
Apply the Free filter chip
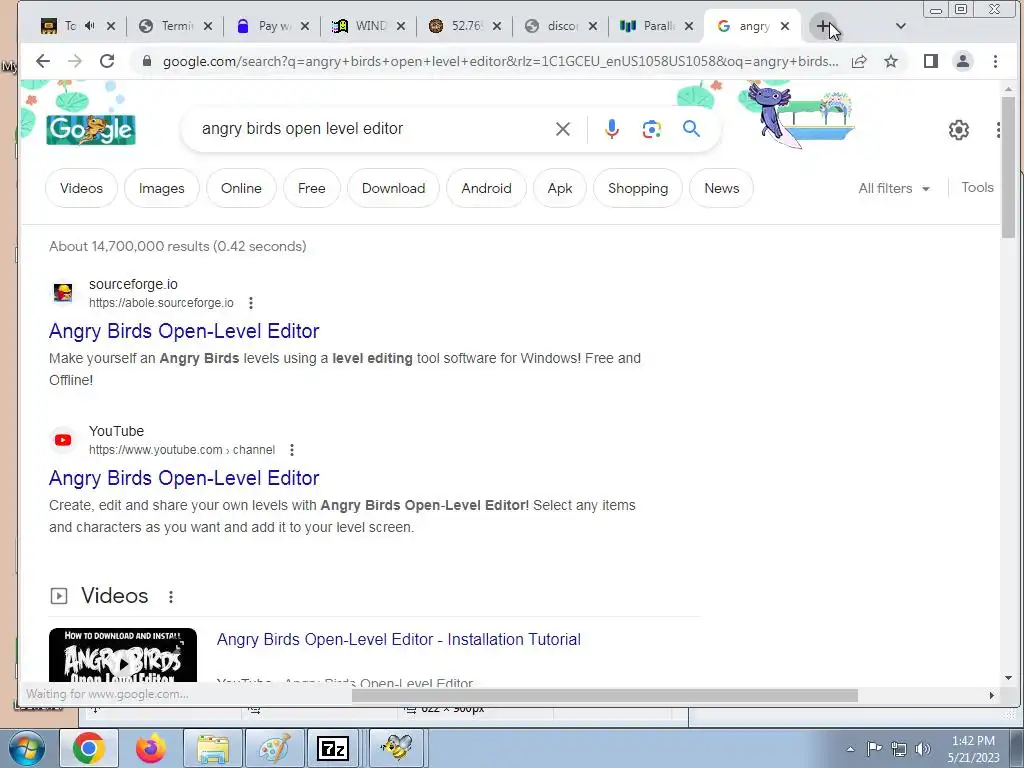[312, 188]
